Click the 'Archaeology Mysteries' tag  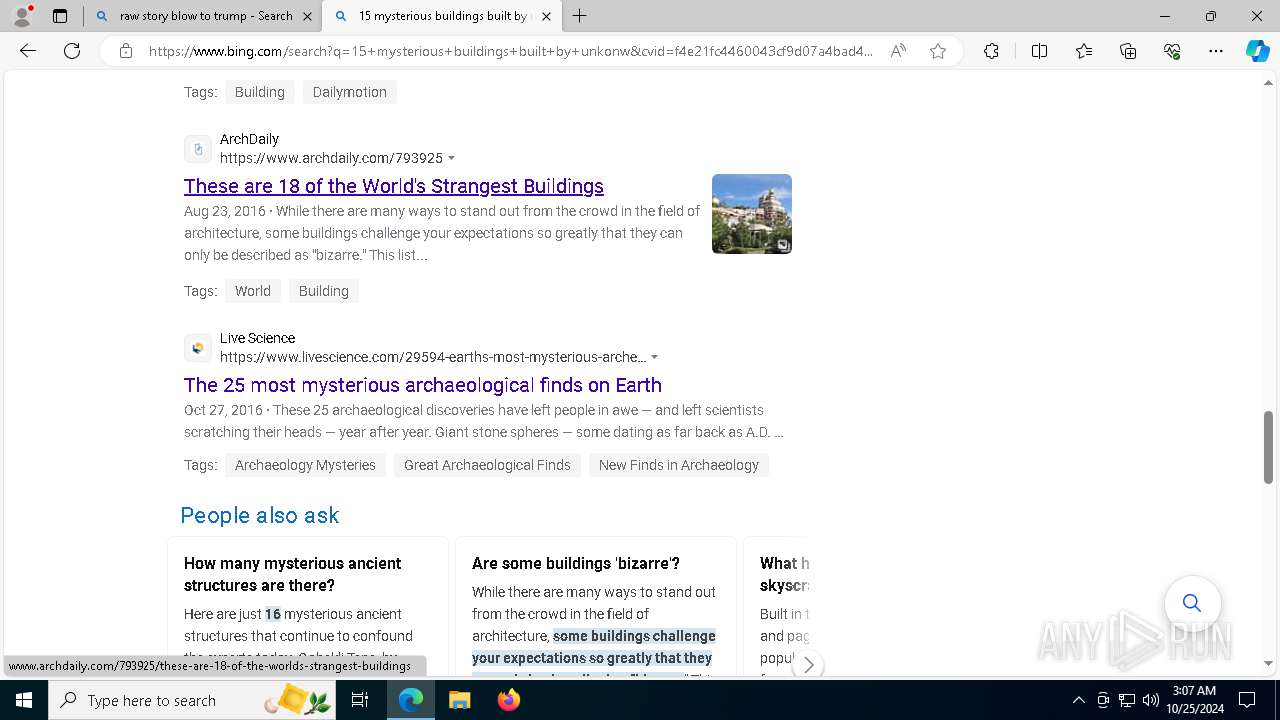click(305, 465)
